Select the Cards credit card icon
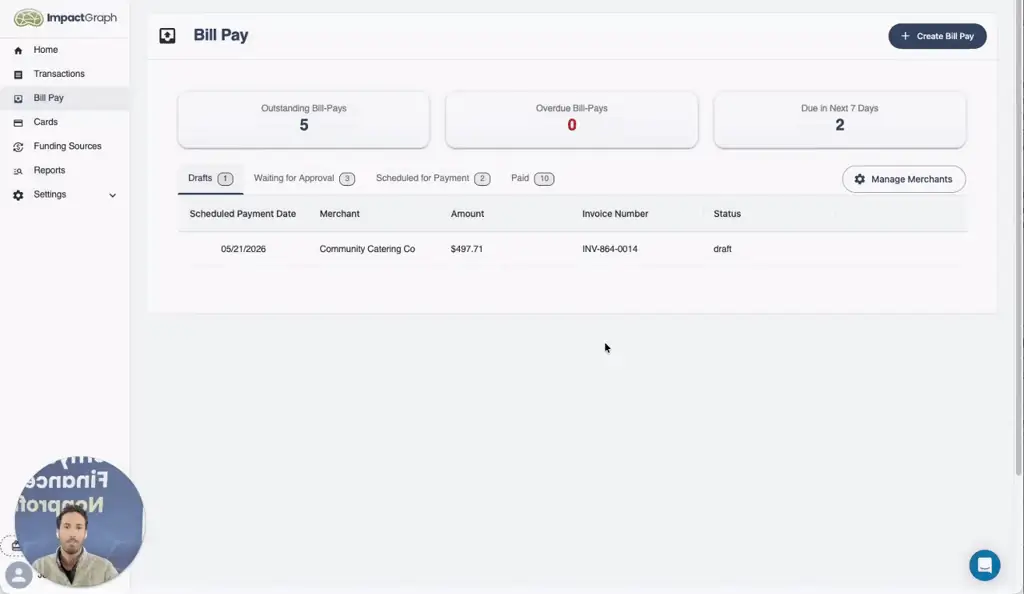This screenshot has height=594, width=1024. coord(18,123)
